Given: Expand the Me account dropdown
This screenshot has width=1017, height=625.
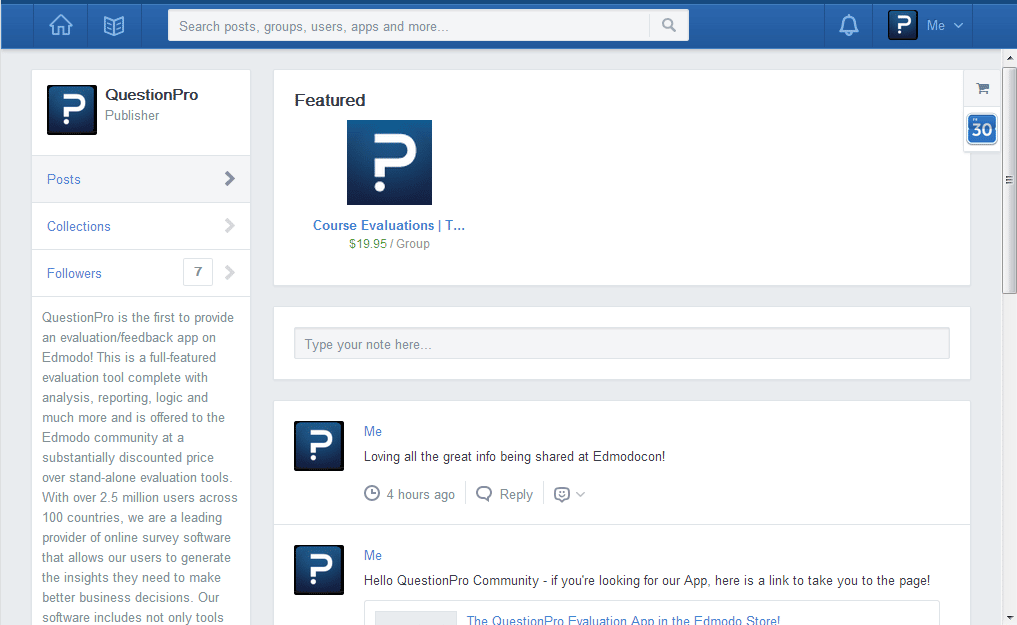Looking at the screenshot, I should point(945,26).
